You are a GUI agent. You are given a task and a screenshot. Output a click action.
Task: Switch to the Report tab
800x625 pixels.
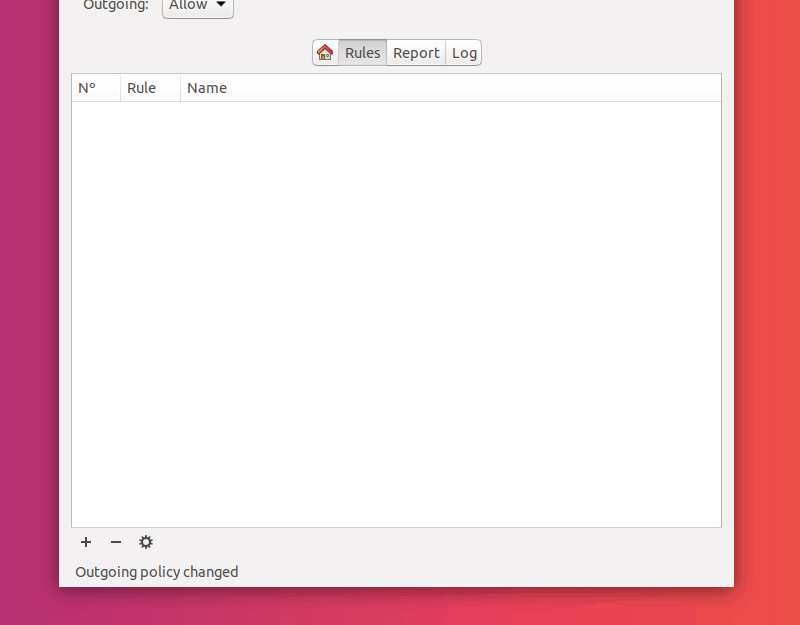click(415, 52)
